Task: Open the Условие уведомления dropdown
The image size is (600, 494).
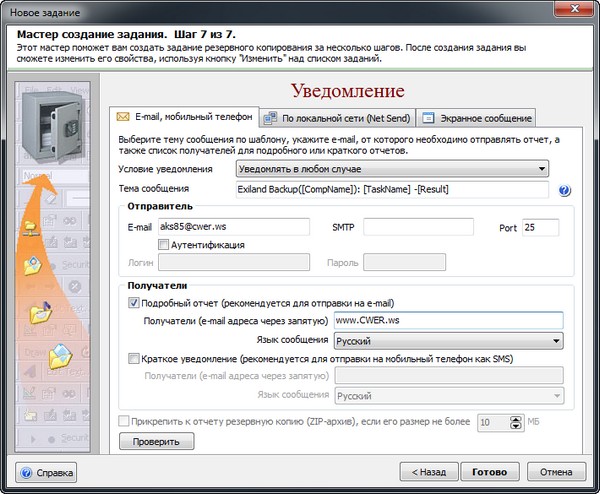Action: (x=392, y=169)
